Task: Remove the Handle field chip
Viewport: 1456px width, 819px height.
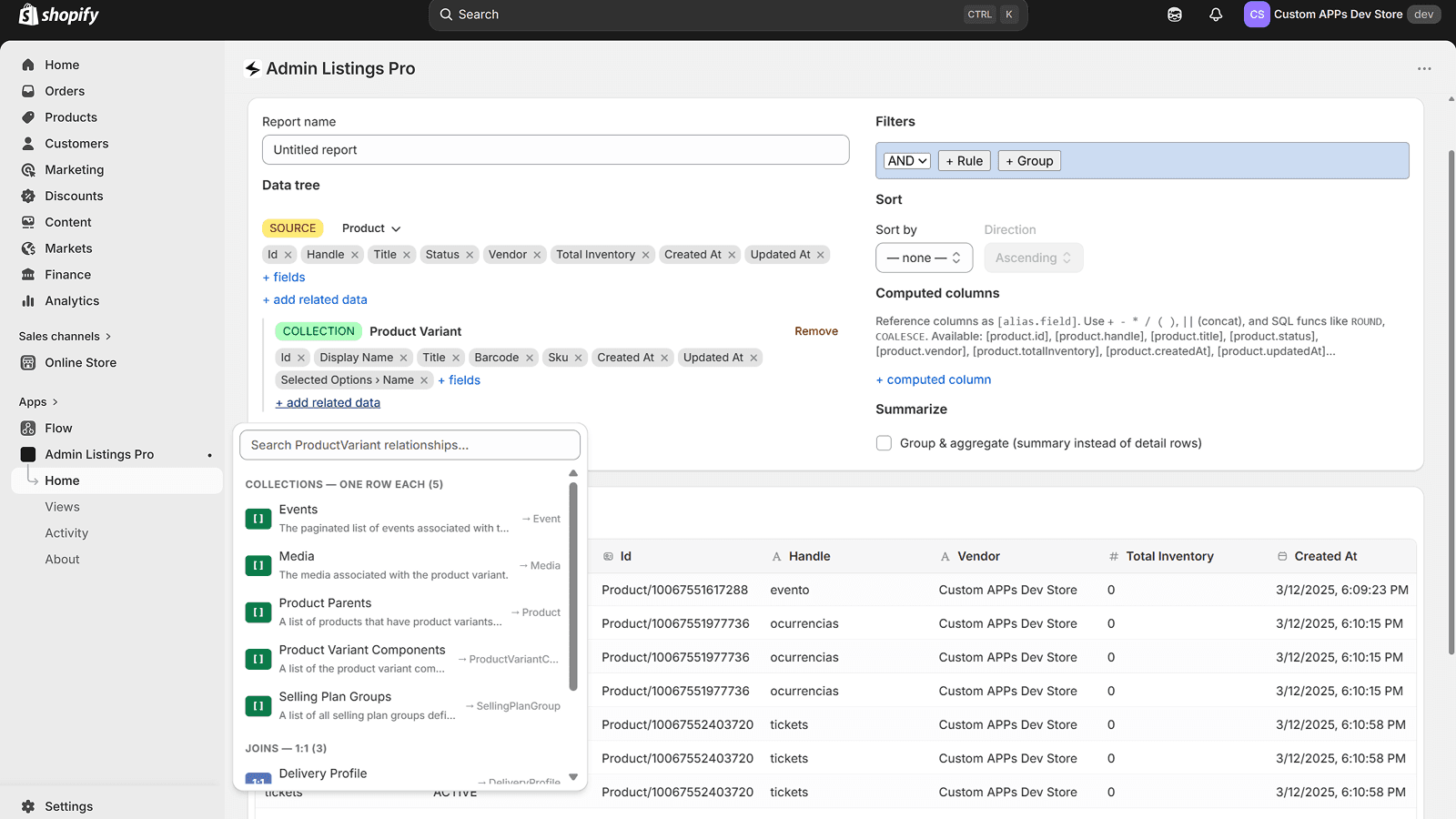Action: (x=355, y=255)
